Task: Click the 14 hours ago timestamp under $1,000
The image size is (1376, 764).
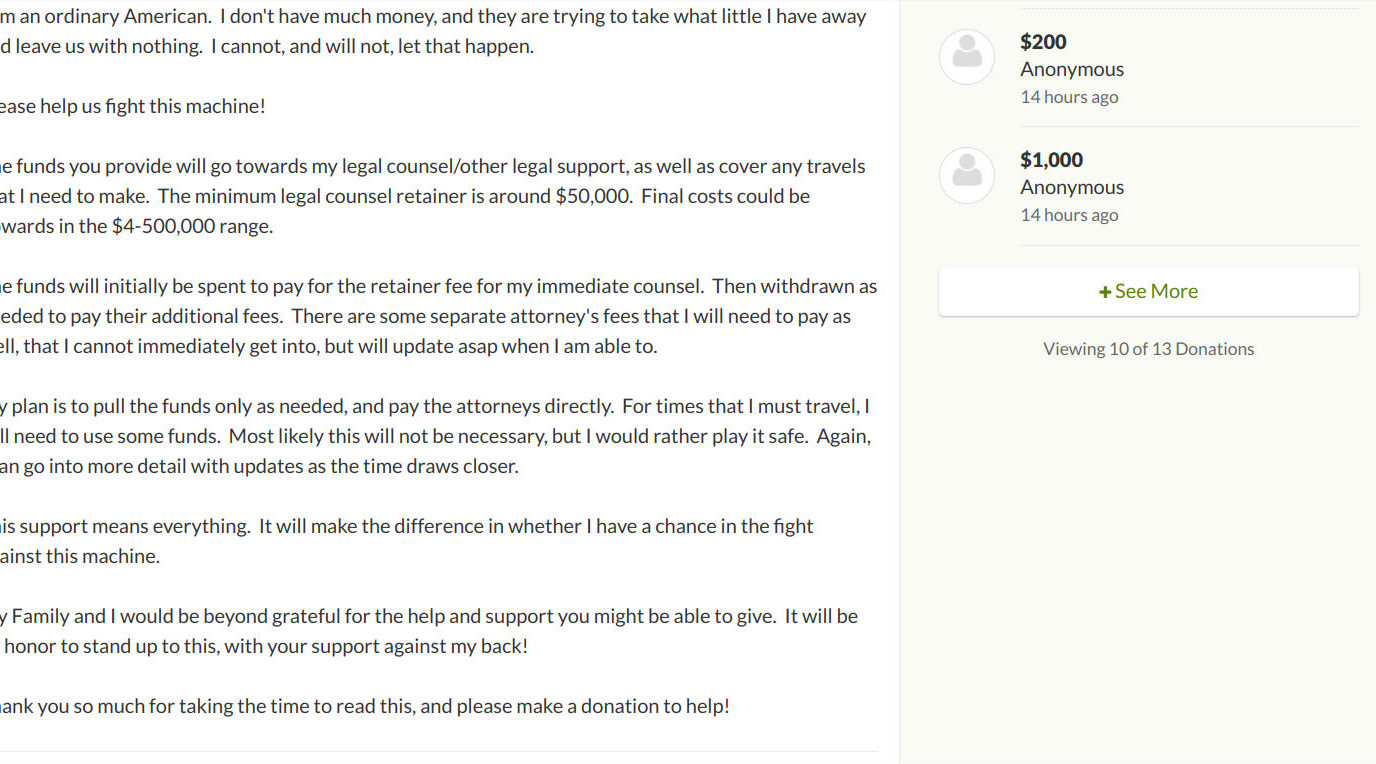Action: (x=1069, y=215)
